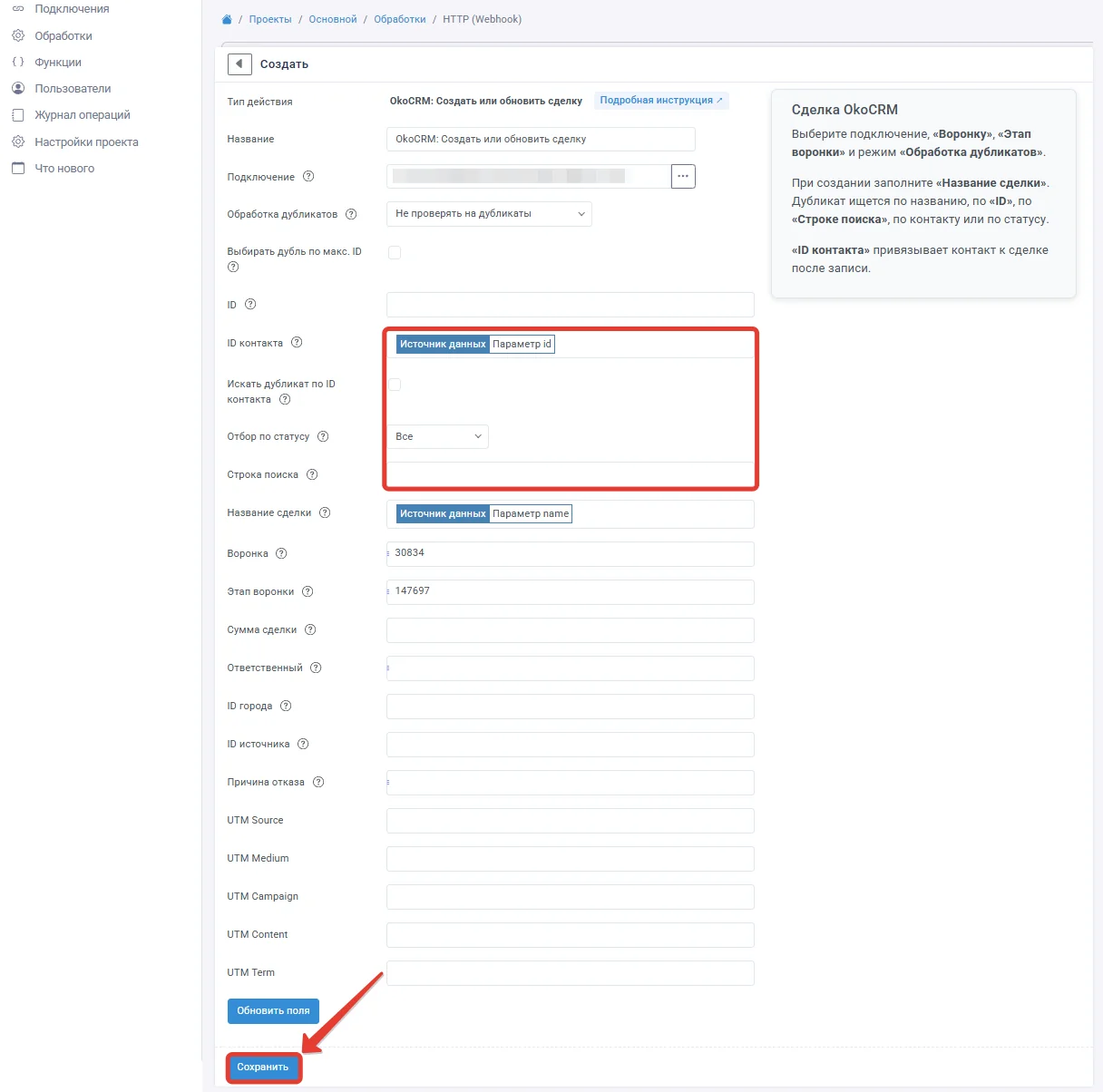Screen dimensions: 1103x1092
Task: Show help for Подключение field
Action: 308,177
